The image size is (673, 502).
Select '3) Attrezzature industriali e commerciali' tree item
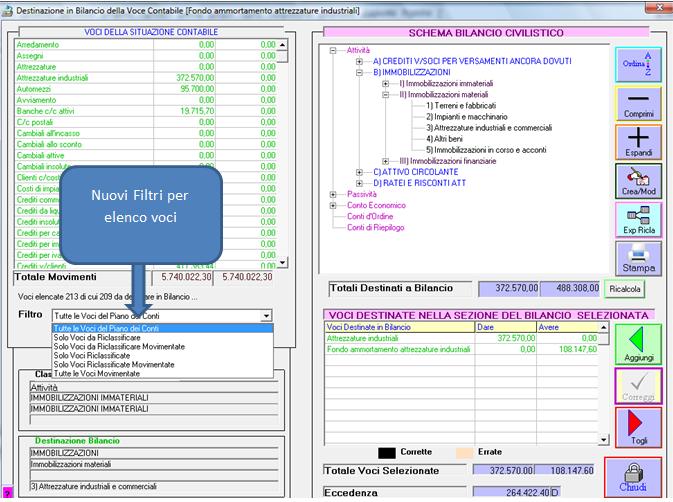(x=489, y=128)
